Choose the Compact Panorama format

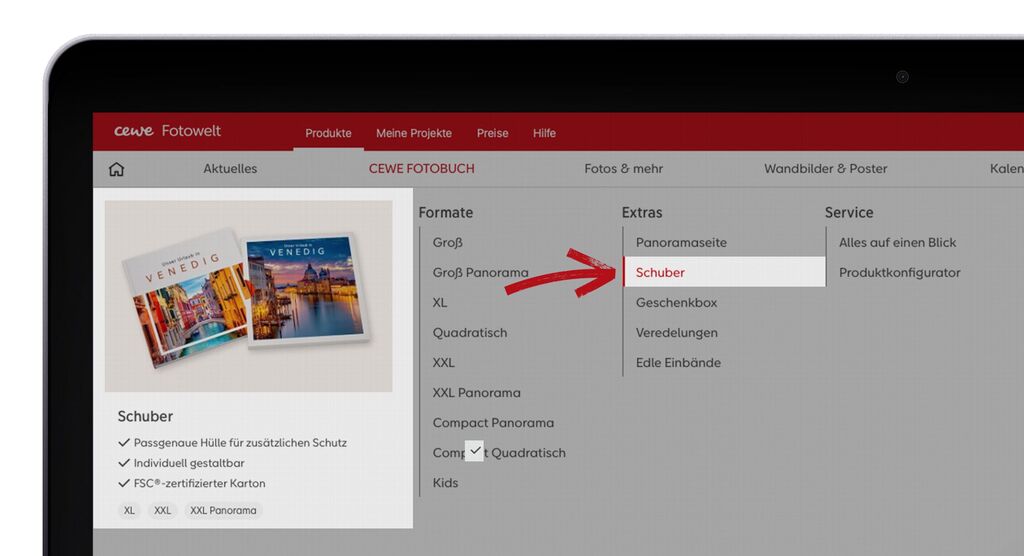pyautogui.click(x=493, y=423)
